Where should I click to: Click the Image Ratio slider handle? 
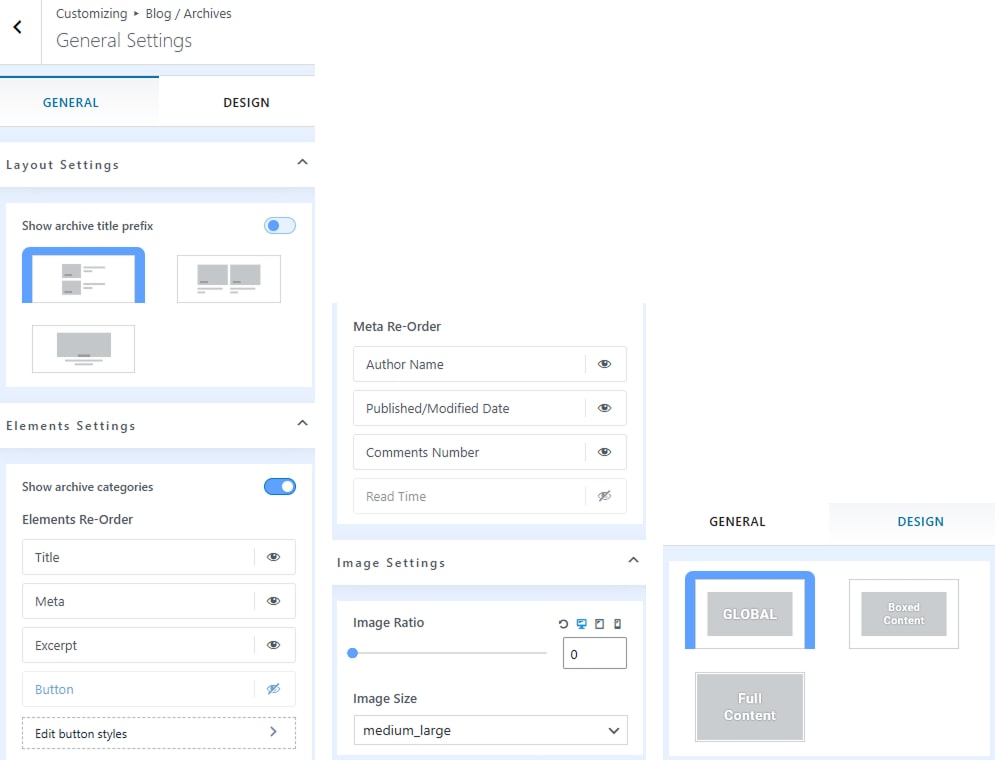352,653
